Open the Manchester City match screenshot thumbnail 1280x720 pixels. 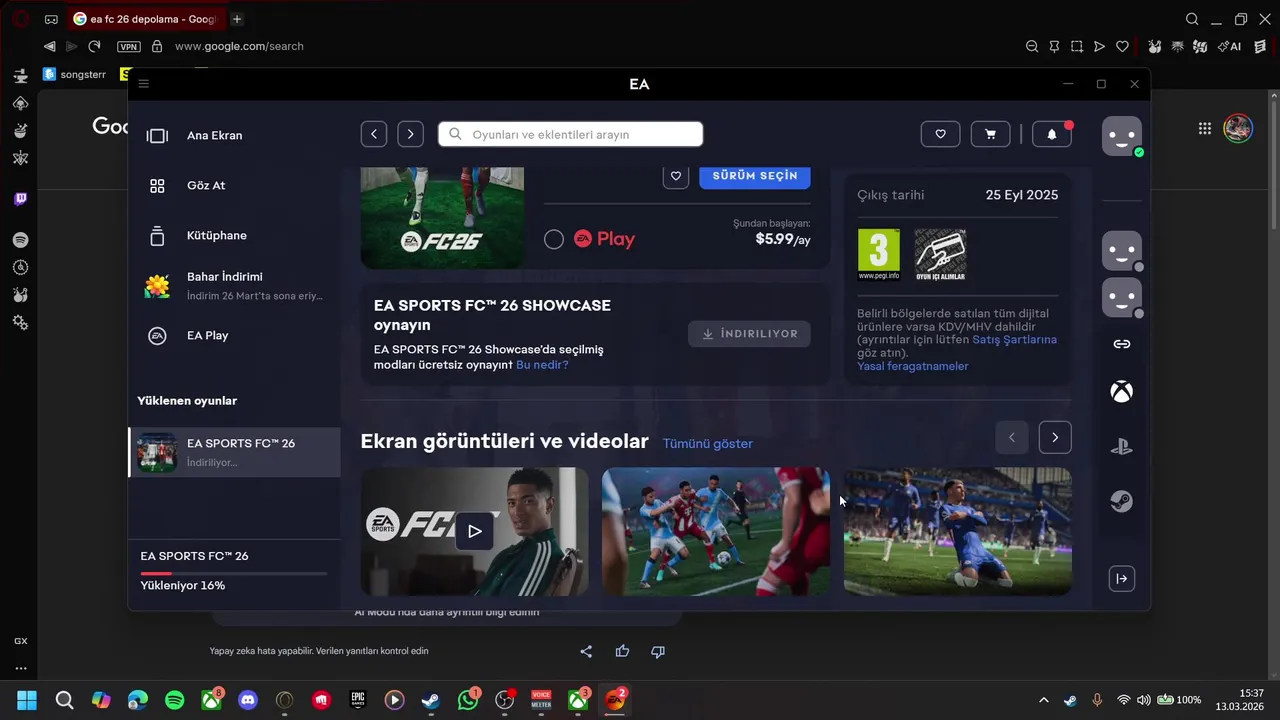[716, 531]
